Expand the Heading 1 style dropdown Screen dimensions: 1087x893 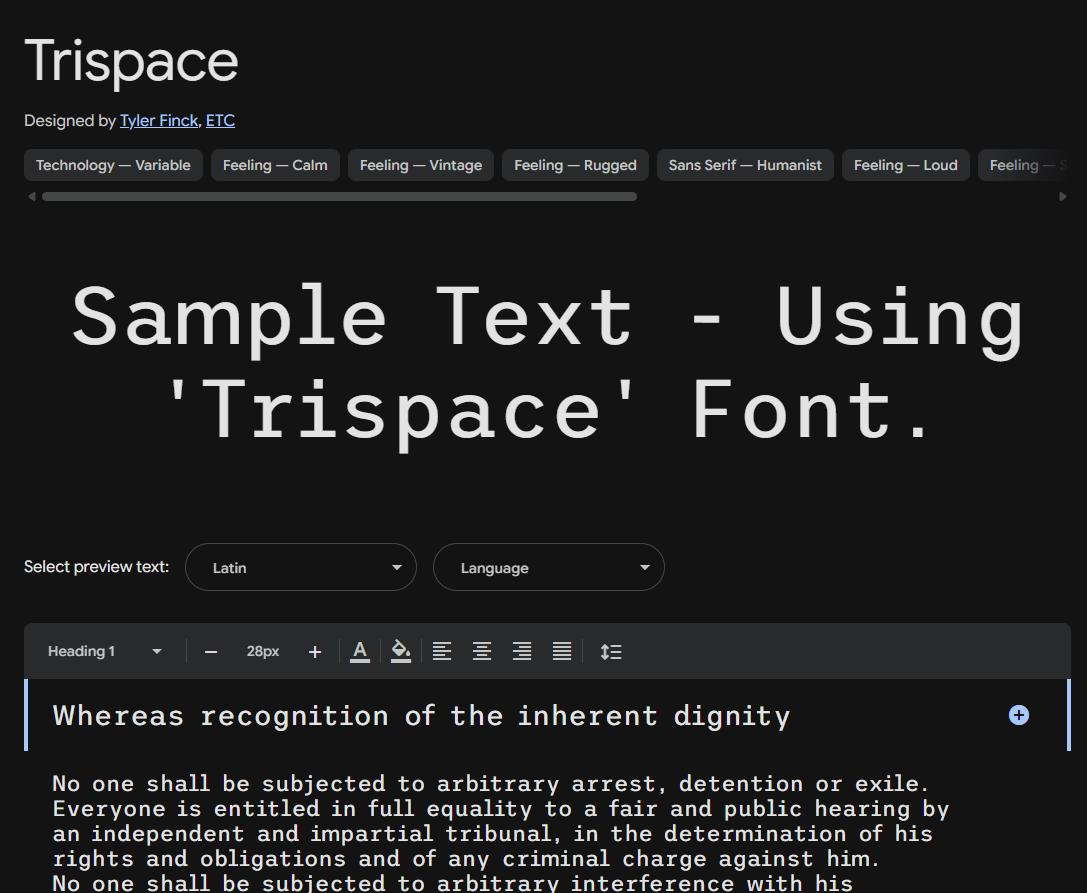click(x=105, y=651)
